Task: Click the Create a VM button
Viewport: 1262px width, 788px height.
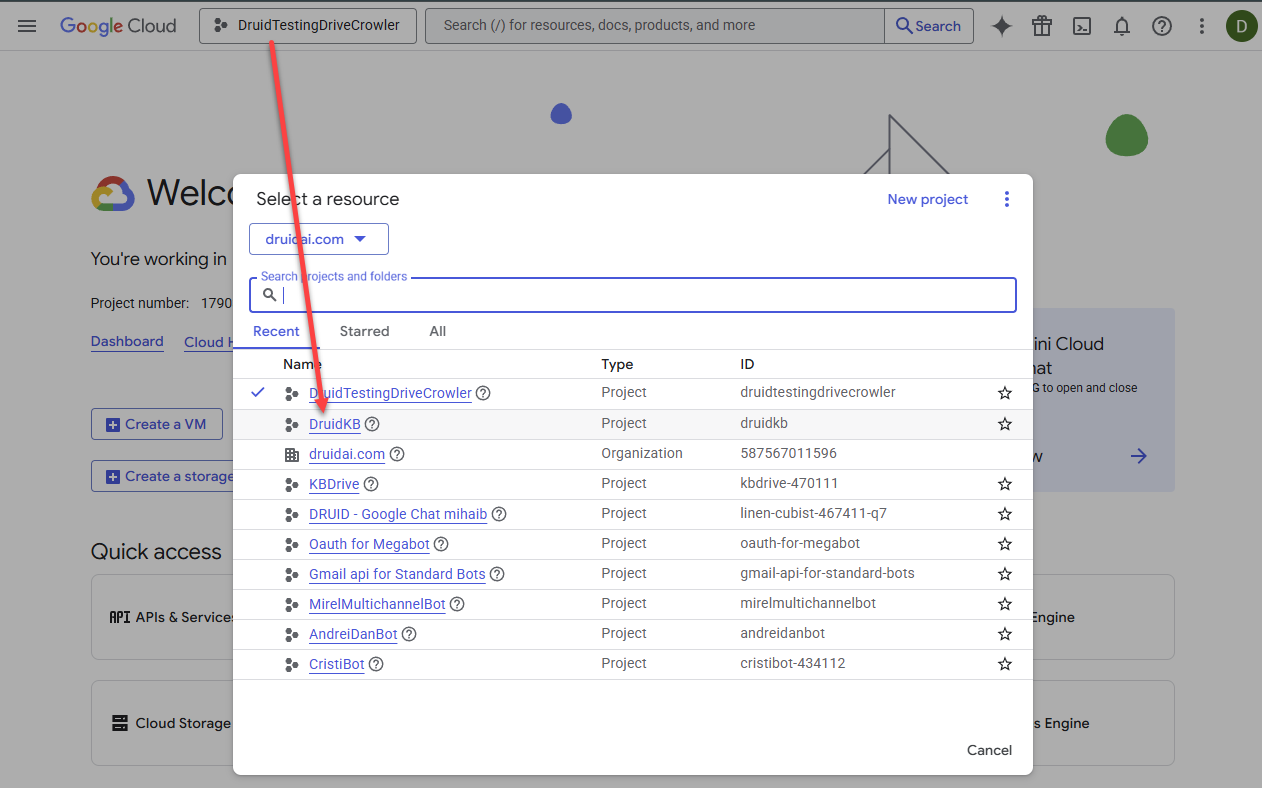Action: (156, 424)
